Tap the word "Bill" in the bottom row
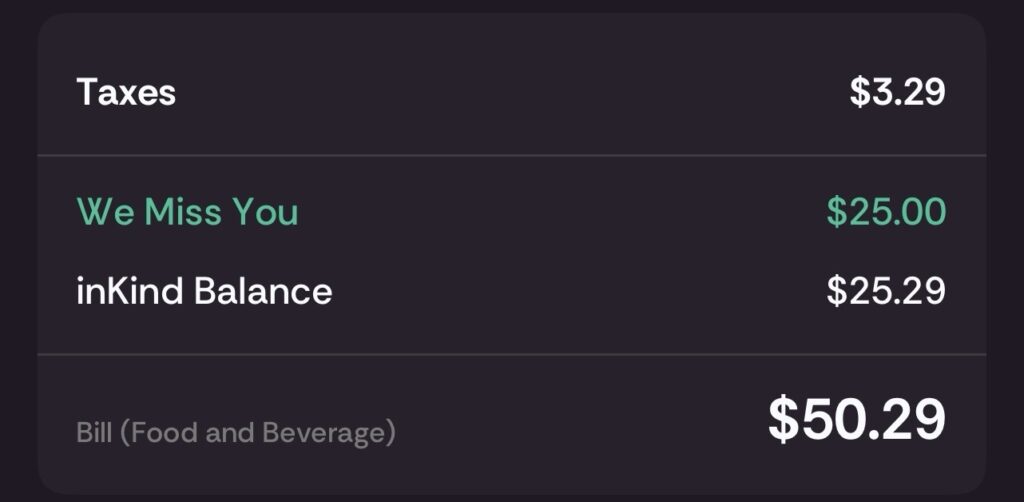This screenshot has width=1024, height=502. click(x=93, y=433)
